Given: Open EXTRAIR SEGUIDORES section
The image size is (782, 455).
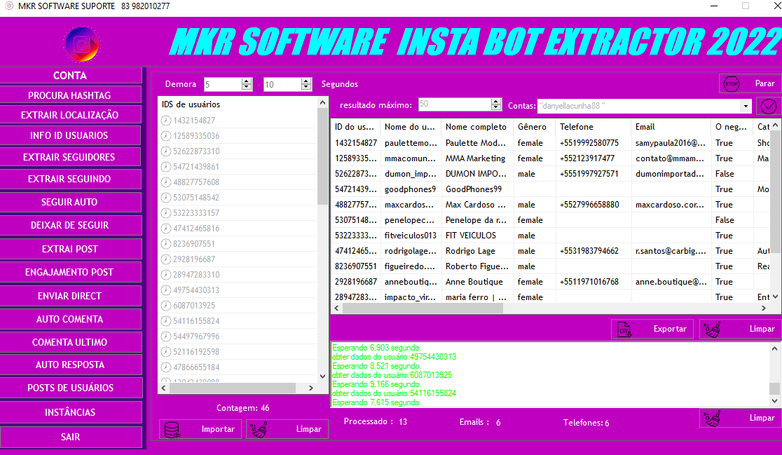Looking at the screenshot, I should (70, 157).
